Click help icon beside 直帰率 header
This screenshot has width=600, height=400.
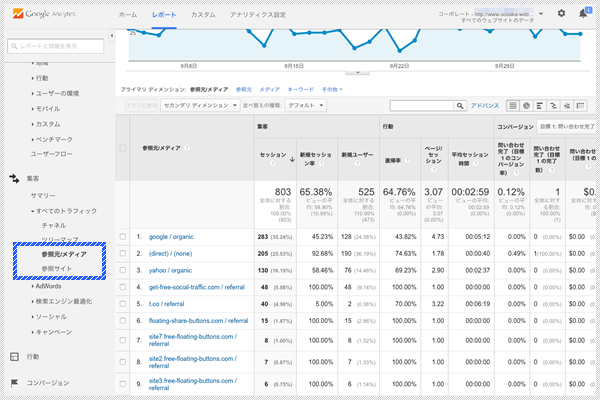coord(407,160)
